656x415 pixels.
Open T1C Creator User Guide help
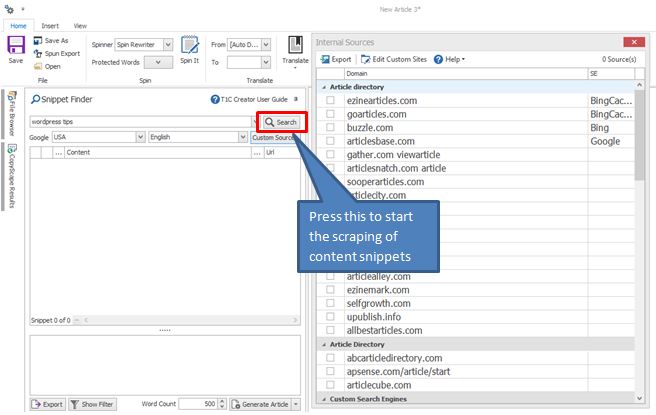point(249,100)
